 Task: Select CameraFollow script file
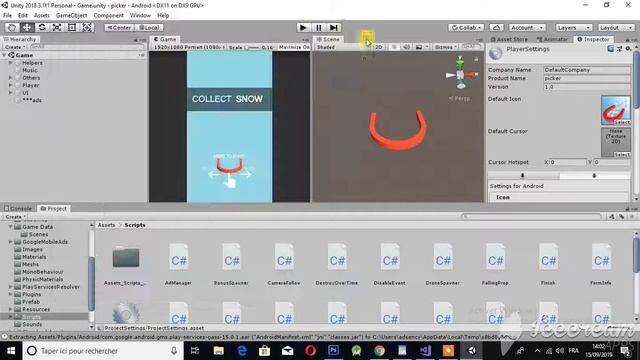[x=284, y=263]
